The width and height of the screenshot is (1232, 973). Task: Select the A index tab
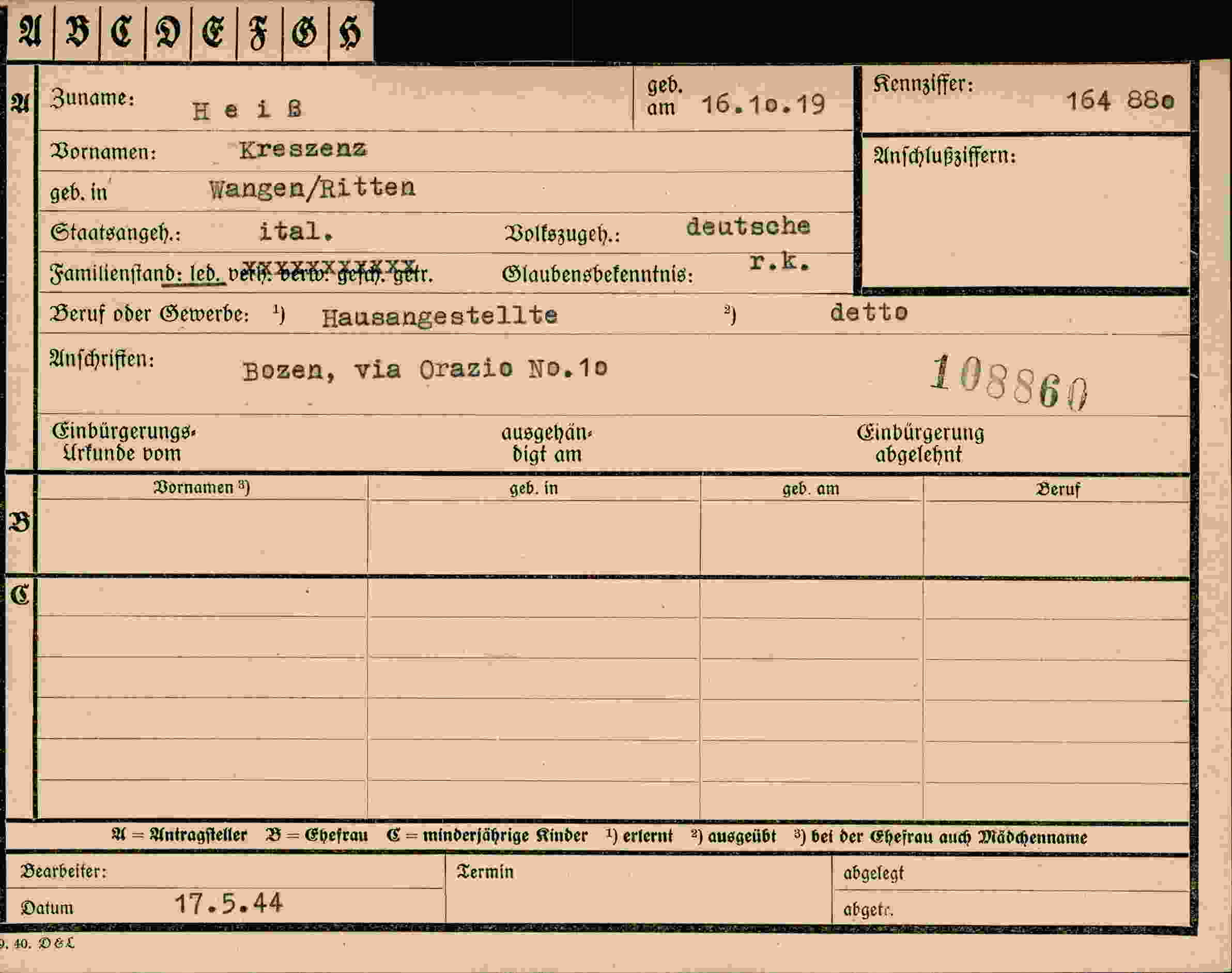pyautogui.click(x=30, y=32)
